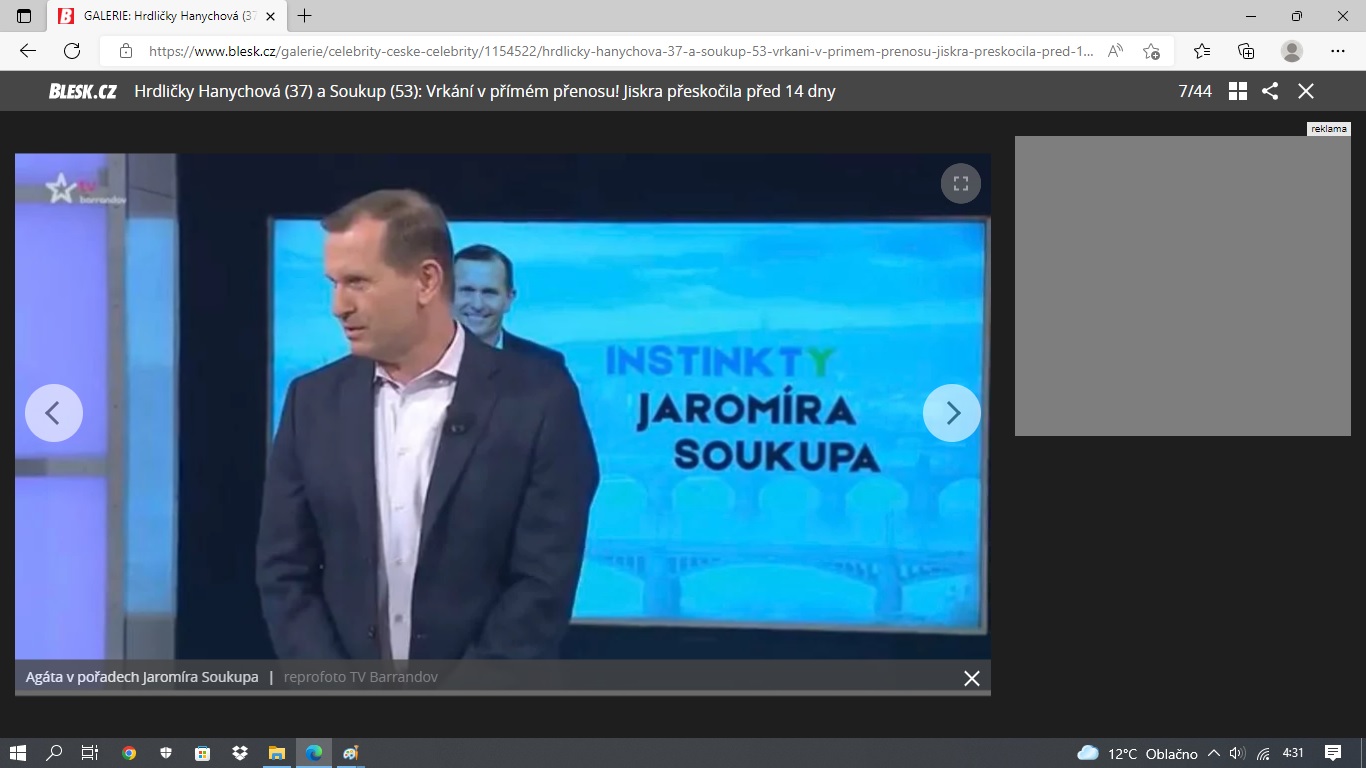Open the BLESK.CZ logo link
Image resolution: width=1366 pixels, height=768 pixels.
point(82,91)
